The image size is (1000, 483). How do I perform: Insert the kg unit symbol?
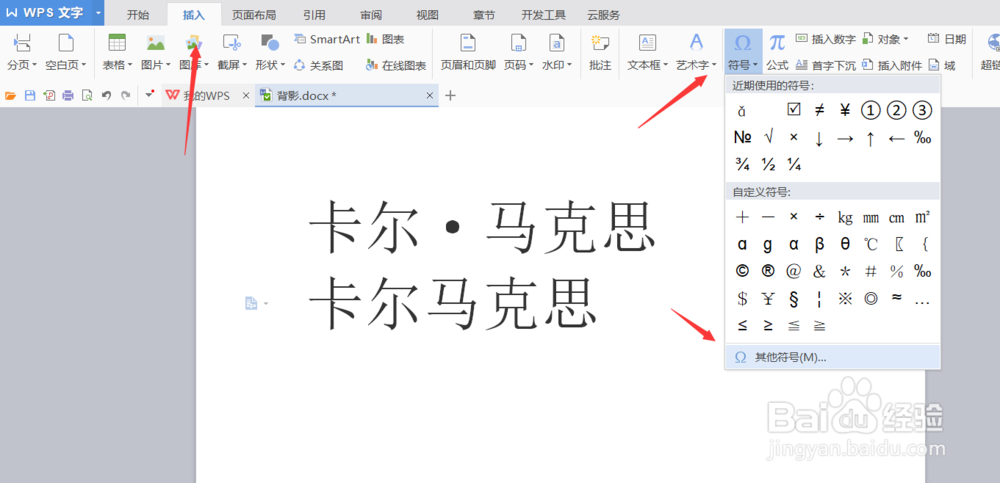point(845,218)
